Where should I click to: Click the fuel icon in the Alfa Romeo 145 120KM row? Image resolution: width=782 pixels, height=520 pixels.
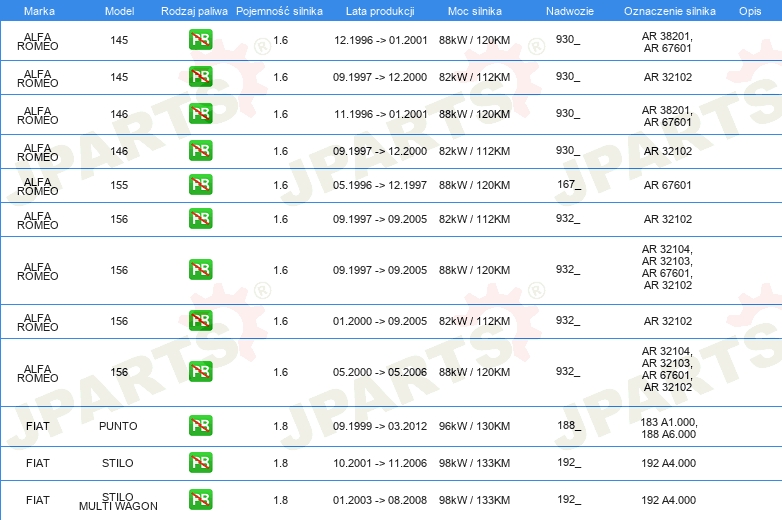[x=200, y=40]
